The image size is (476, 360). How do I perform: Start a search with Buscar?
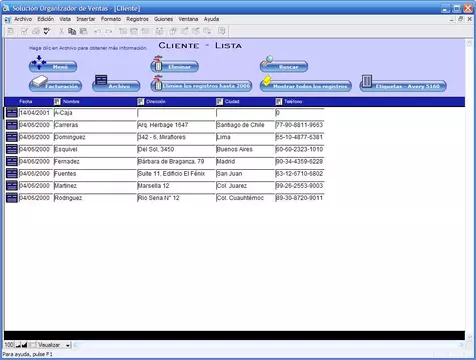[x=284, y=65]
